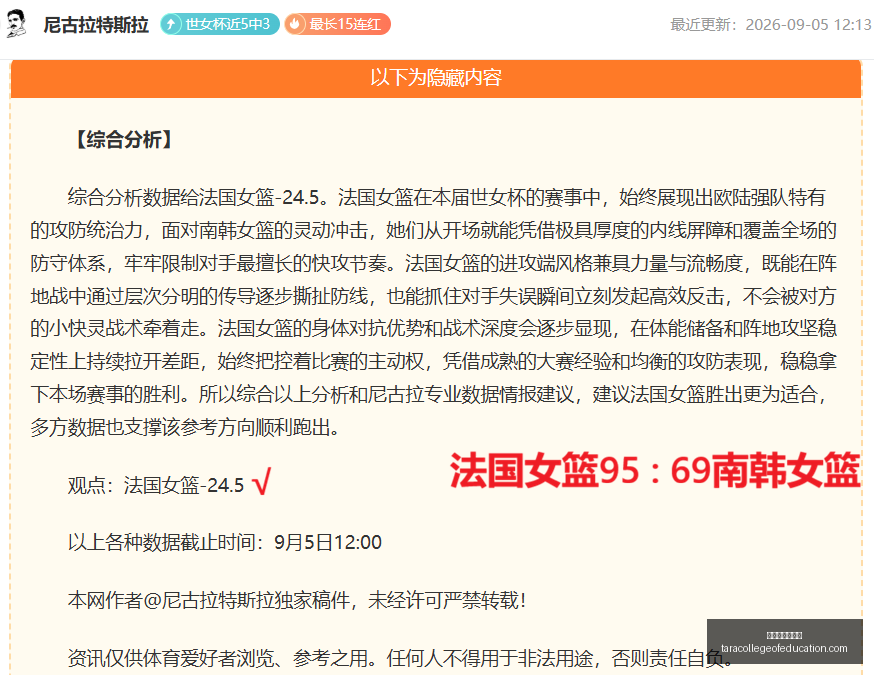Click the 【综合分析】 heading
This screenshot has height=675, width=874.
click(124, 139)
